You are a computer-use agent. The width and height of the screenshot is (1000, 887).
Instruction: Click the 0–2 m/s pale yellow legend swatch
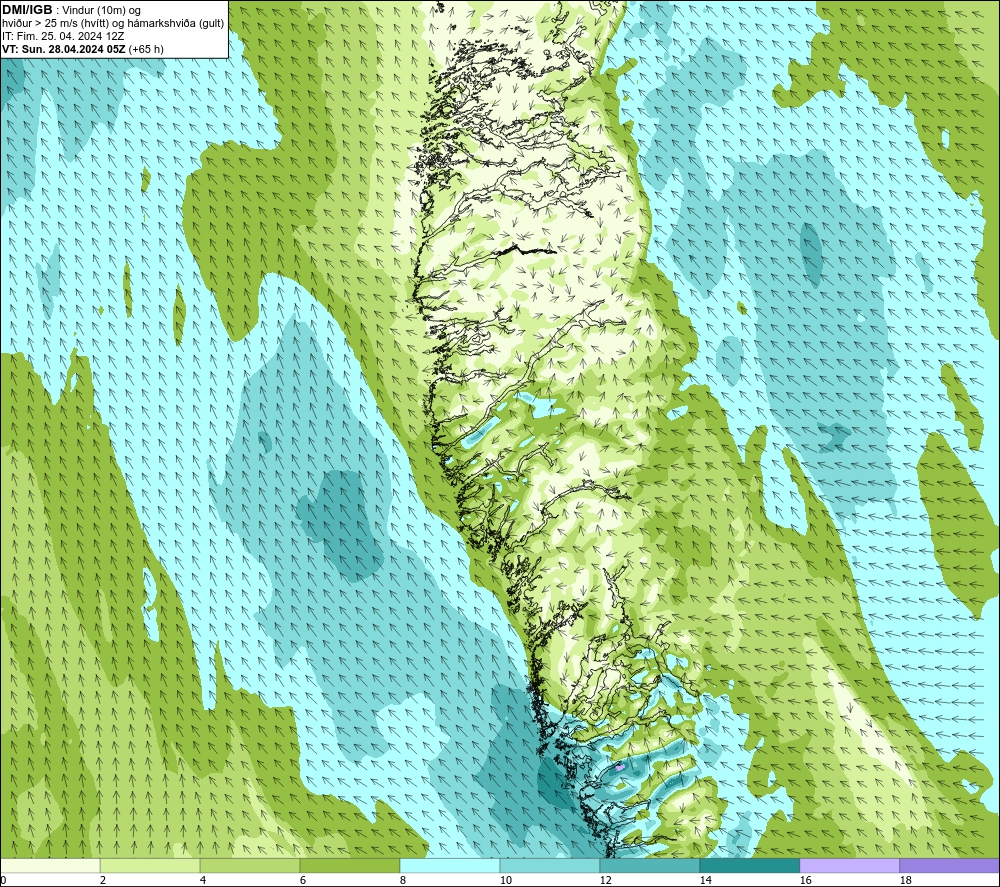[50, 865]
